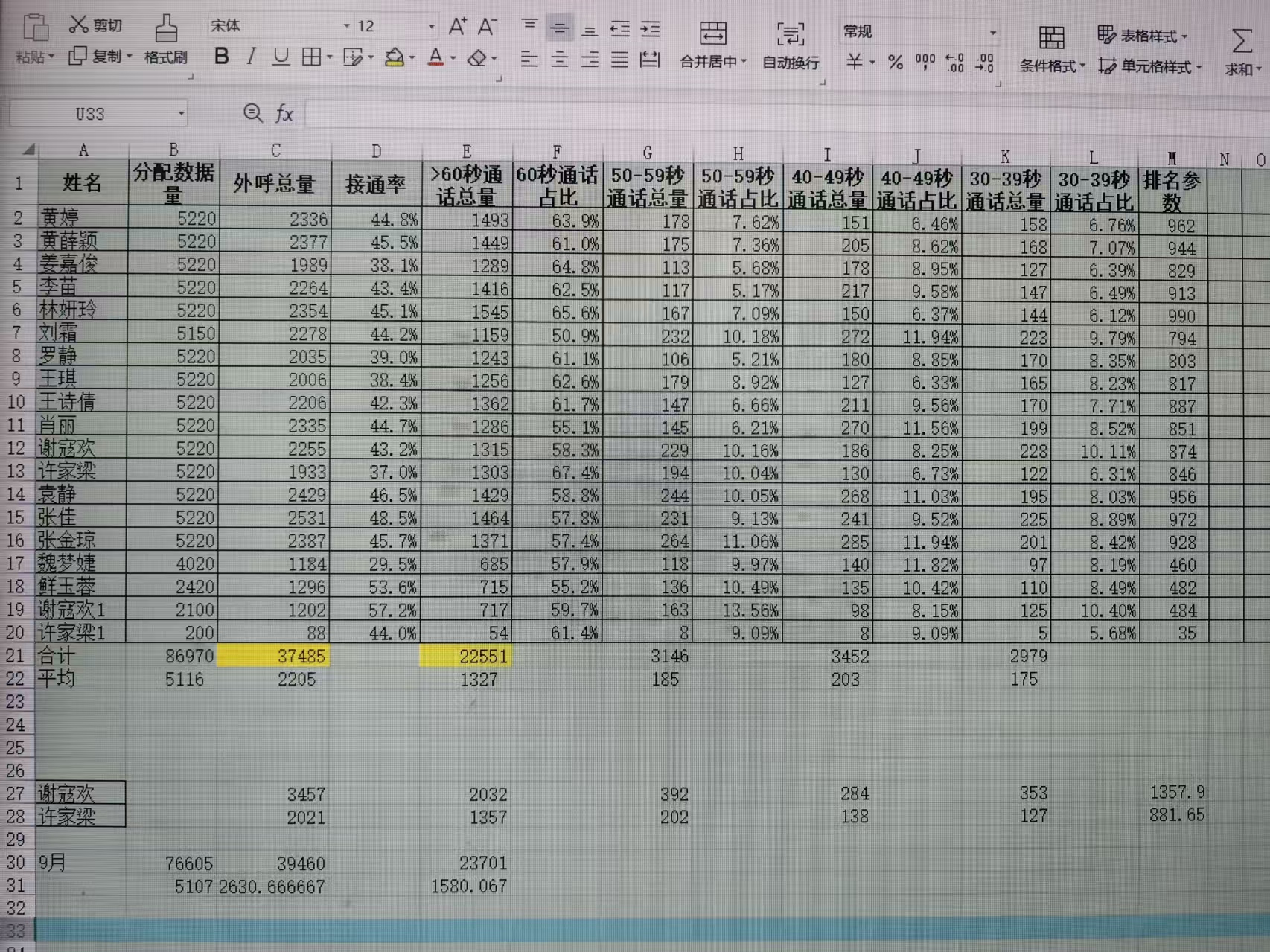Click the AutoSum (求和) sigma icon
This screenshot has width=1270, height=952.
tap(1241, 41)
